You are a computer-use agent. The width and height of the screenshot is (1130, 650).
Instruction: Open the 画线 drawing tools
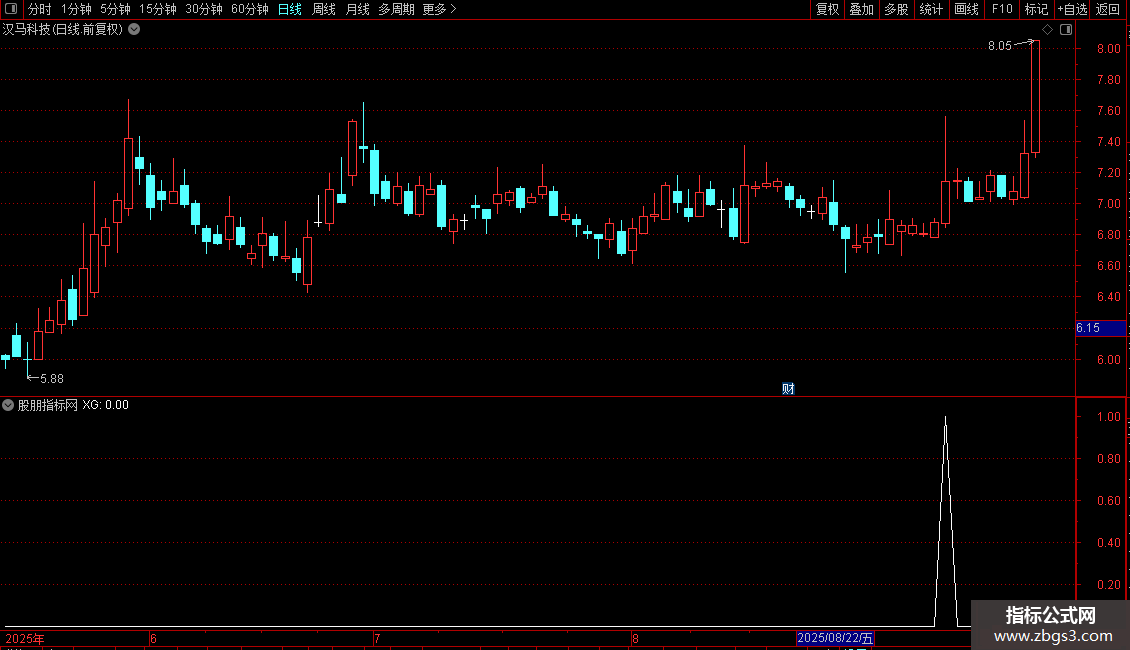(x=966, y=9)
